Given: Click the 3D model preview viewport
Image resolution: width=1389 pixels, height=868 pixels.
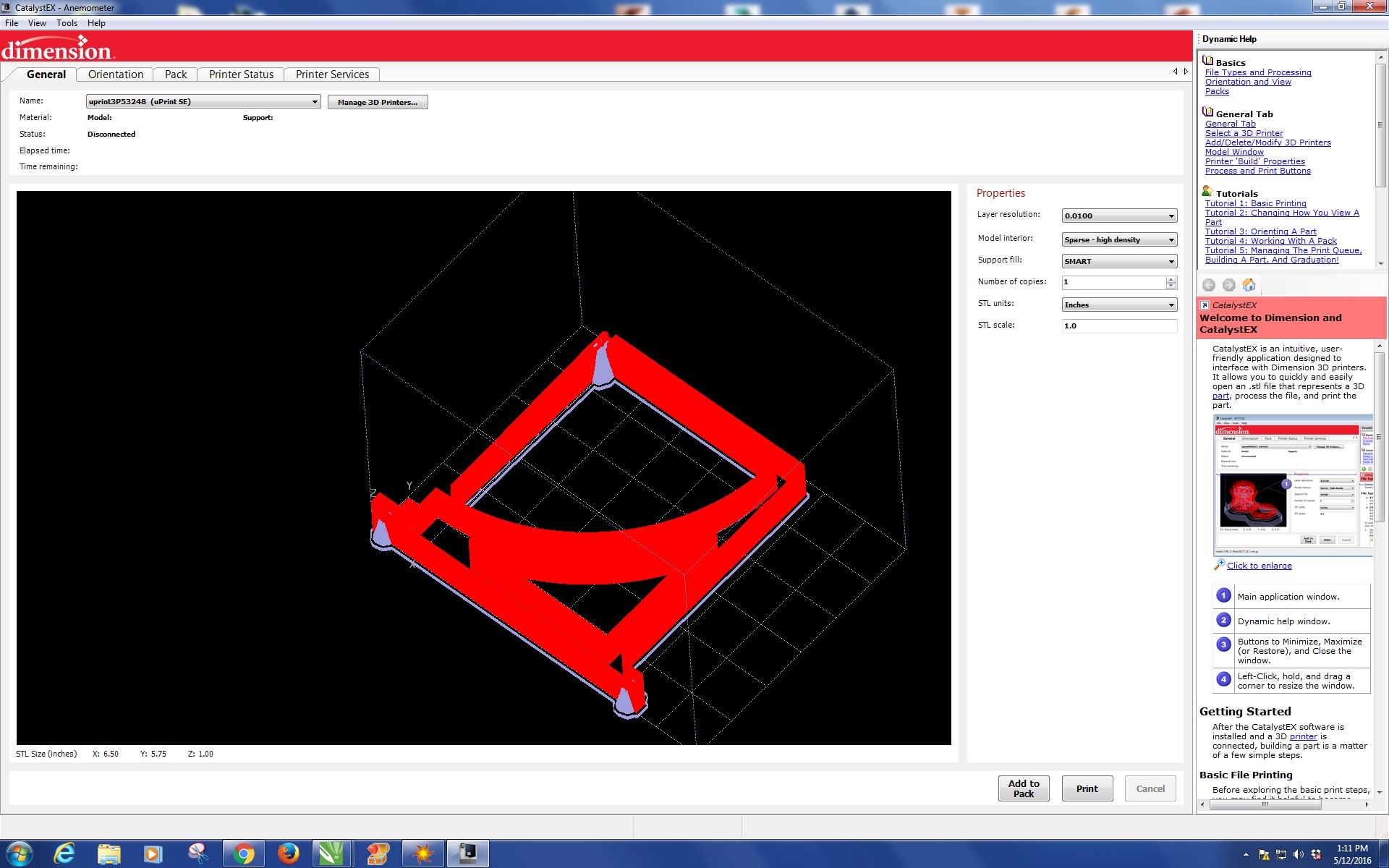Looking at the screenshot, I should (x=483, y=467).
